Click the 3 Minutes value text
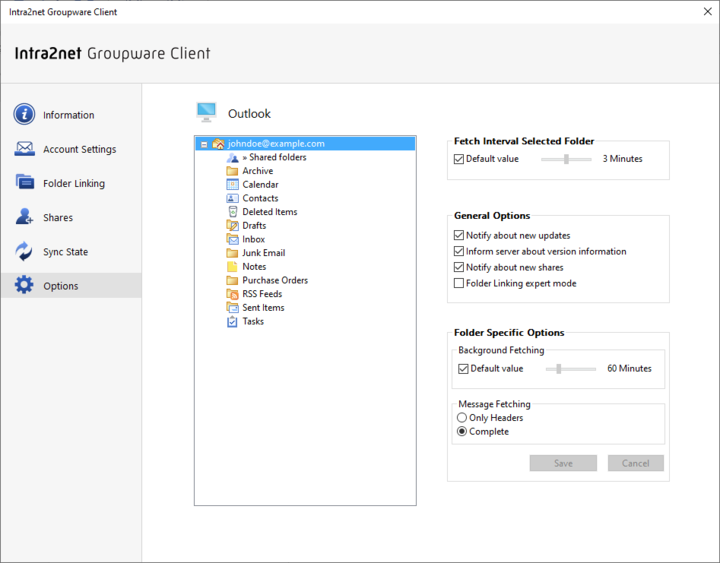The image size is (720, 563). click(622, 159)
